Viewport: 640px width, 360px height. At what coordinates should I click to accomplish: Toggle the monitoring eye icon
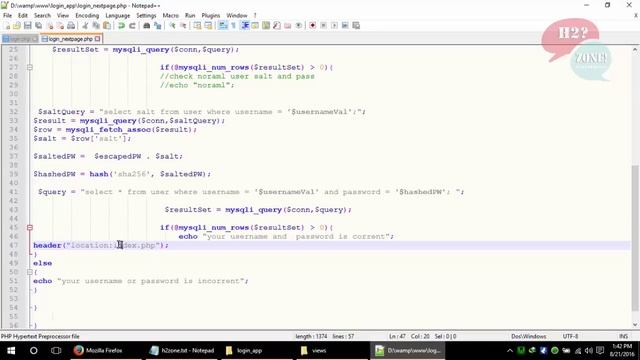point(299,26)
